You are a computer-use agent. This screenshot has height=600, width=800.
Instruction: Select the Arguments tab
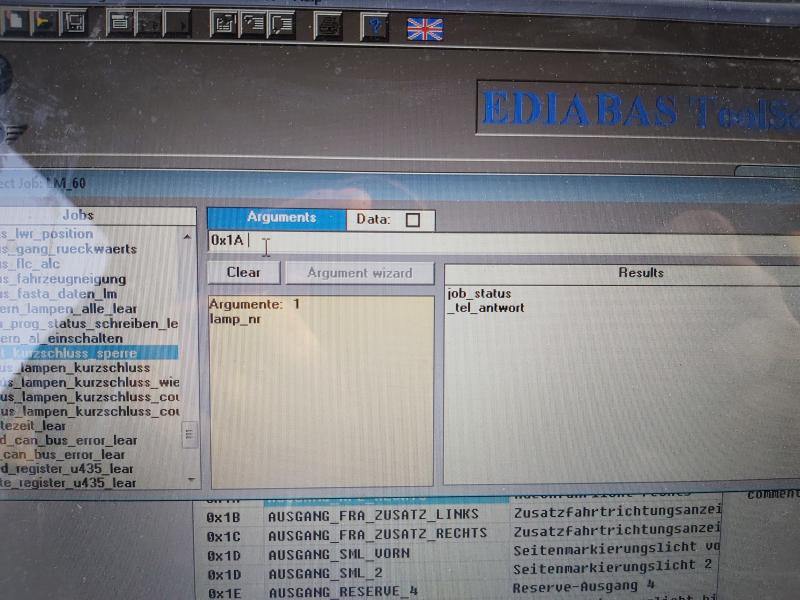tap(277, 219)
